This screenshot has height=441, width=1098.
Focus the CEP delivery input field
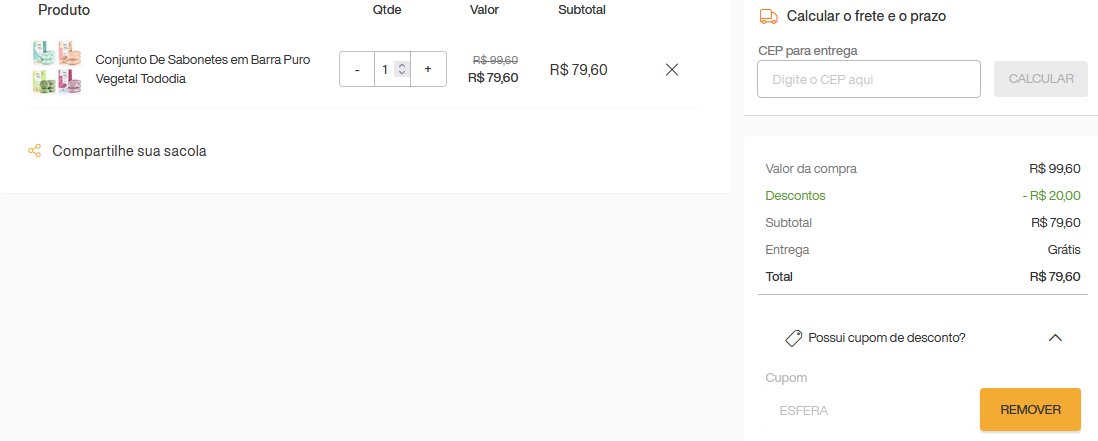point(868,79)
